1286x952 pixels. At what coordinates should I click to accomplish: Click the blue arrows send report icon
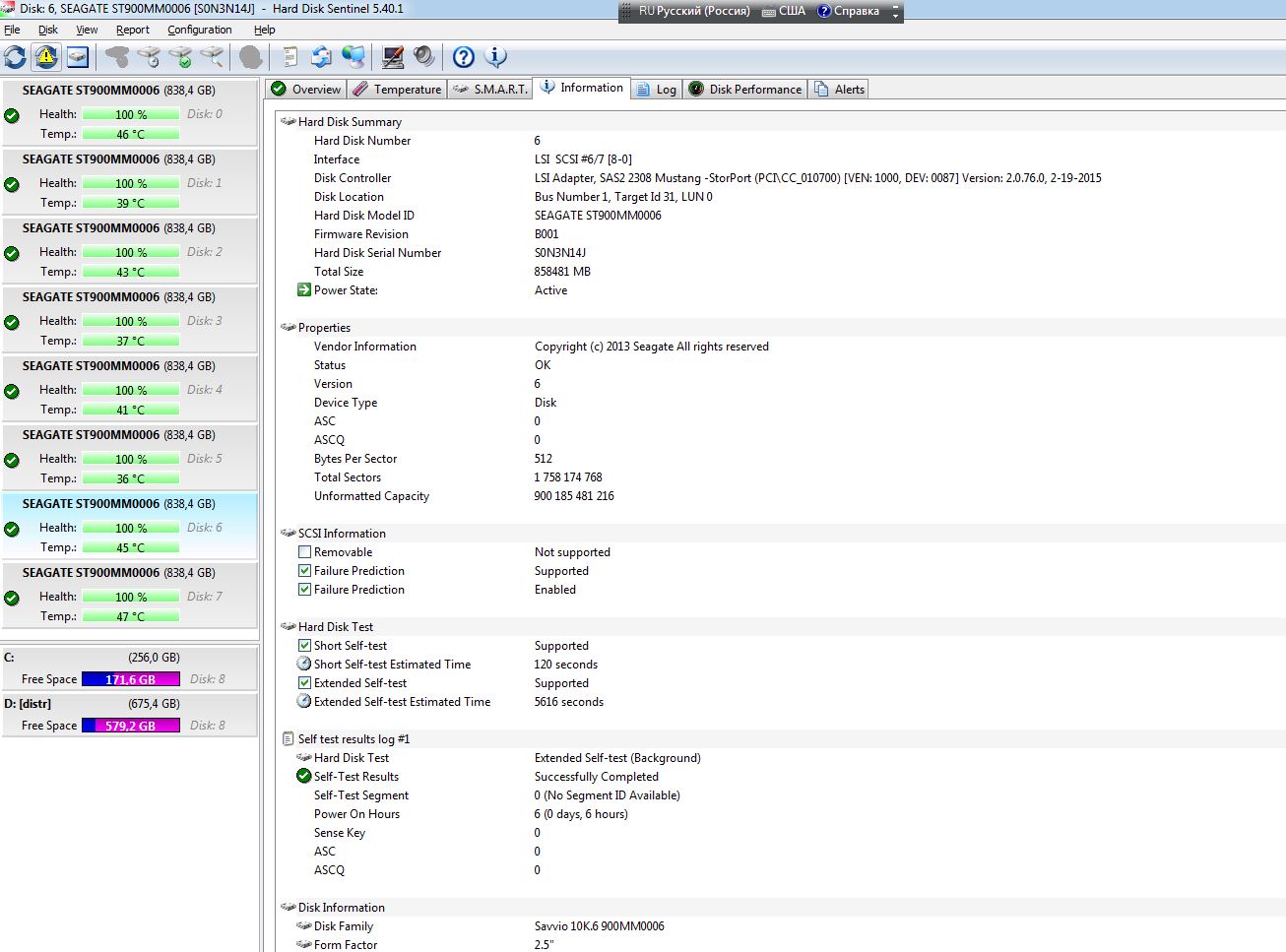coord(321,57)
